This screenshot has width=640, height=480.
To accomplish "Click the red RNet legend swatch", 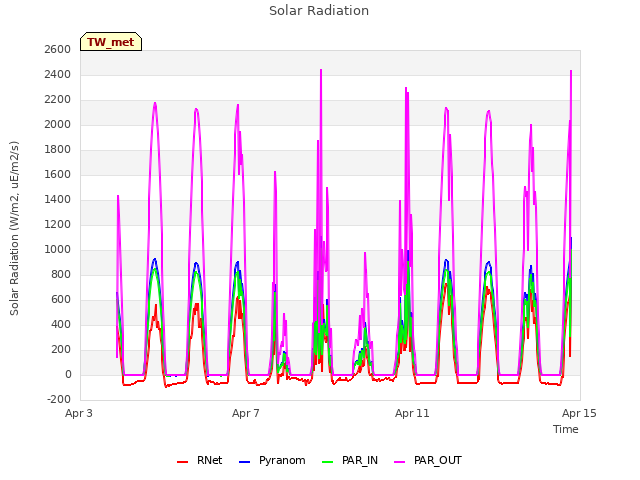I will click(x=182, y=462).
